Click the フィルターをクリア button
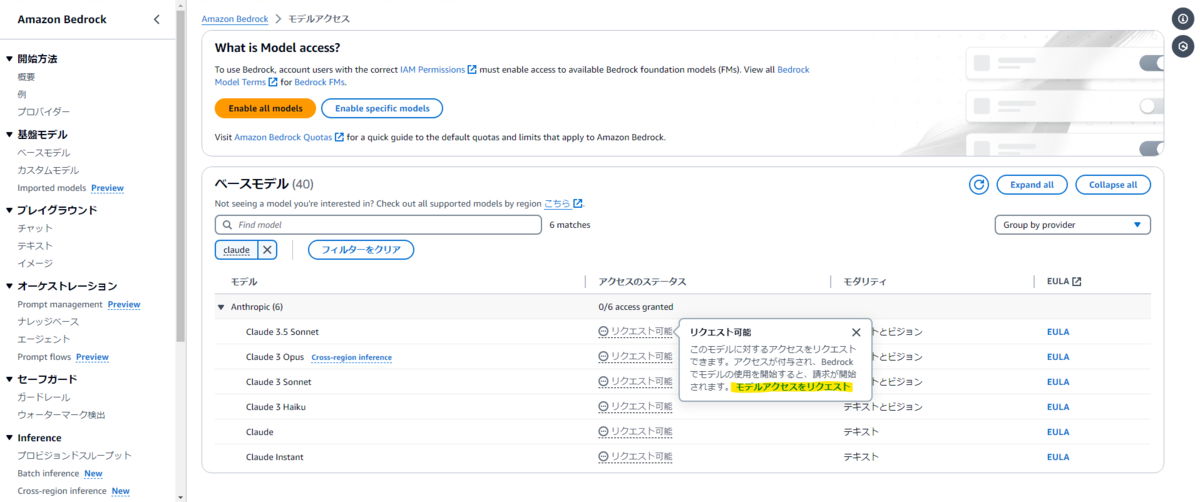 point(361,250)
